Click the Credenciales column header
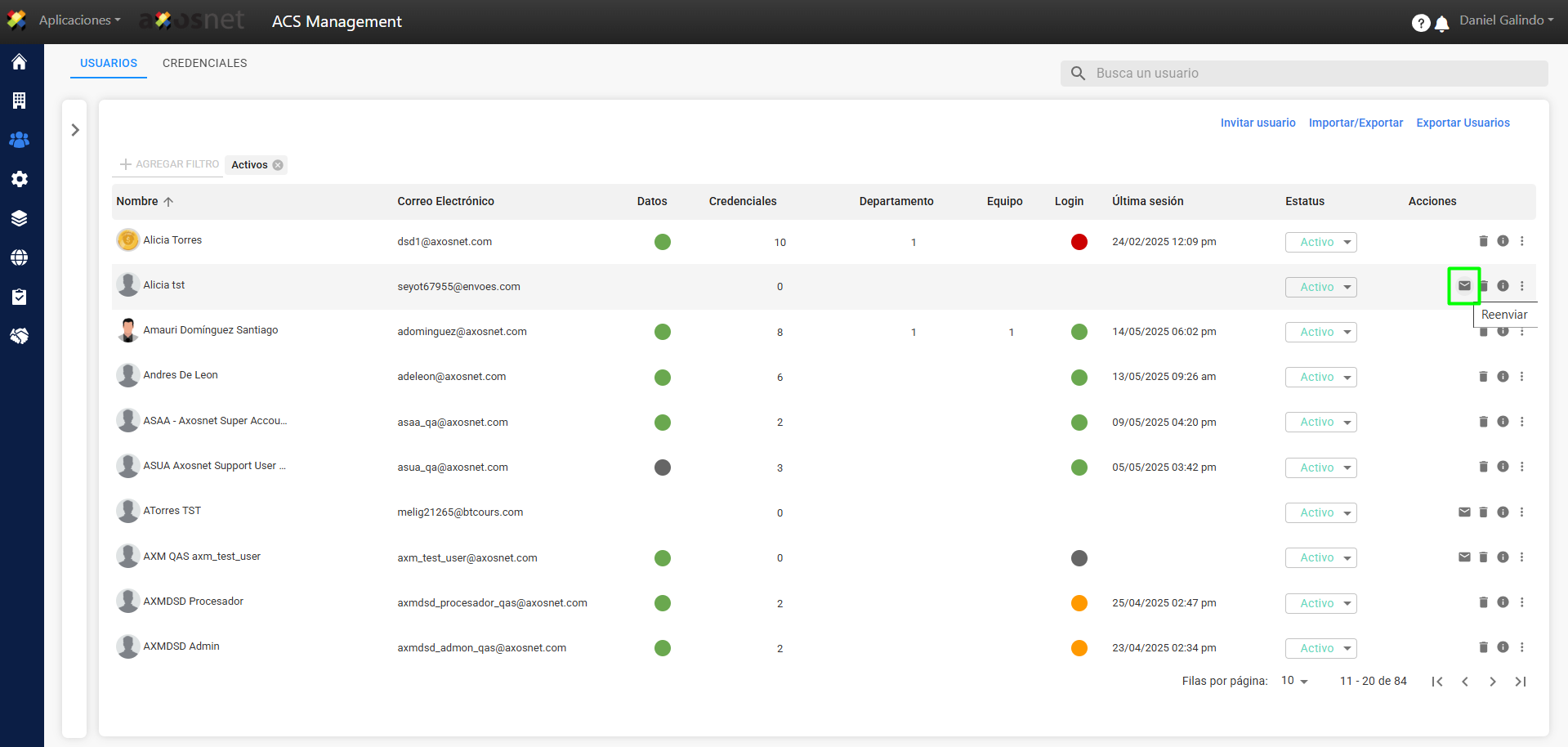 point(743,201)
